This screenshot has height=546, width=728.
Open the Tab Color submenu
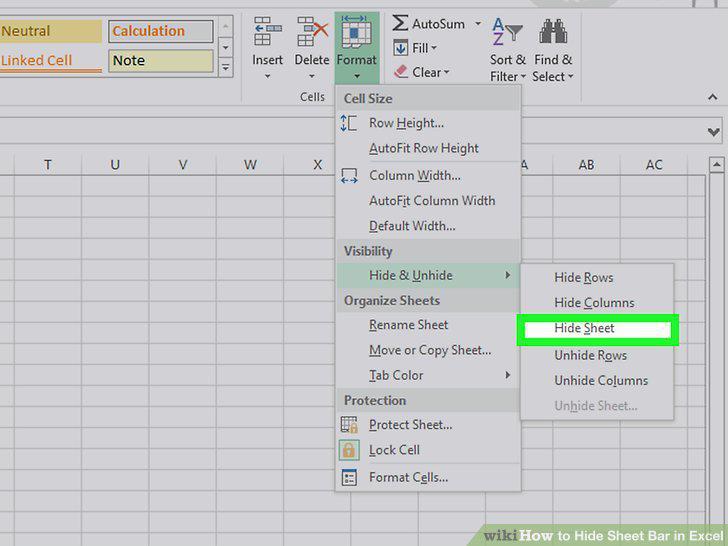coord(428,375)
